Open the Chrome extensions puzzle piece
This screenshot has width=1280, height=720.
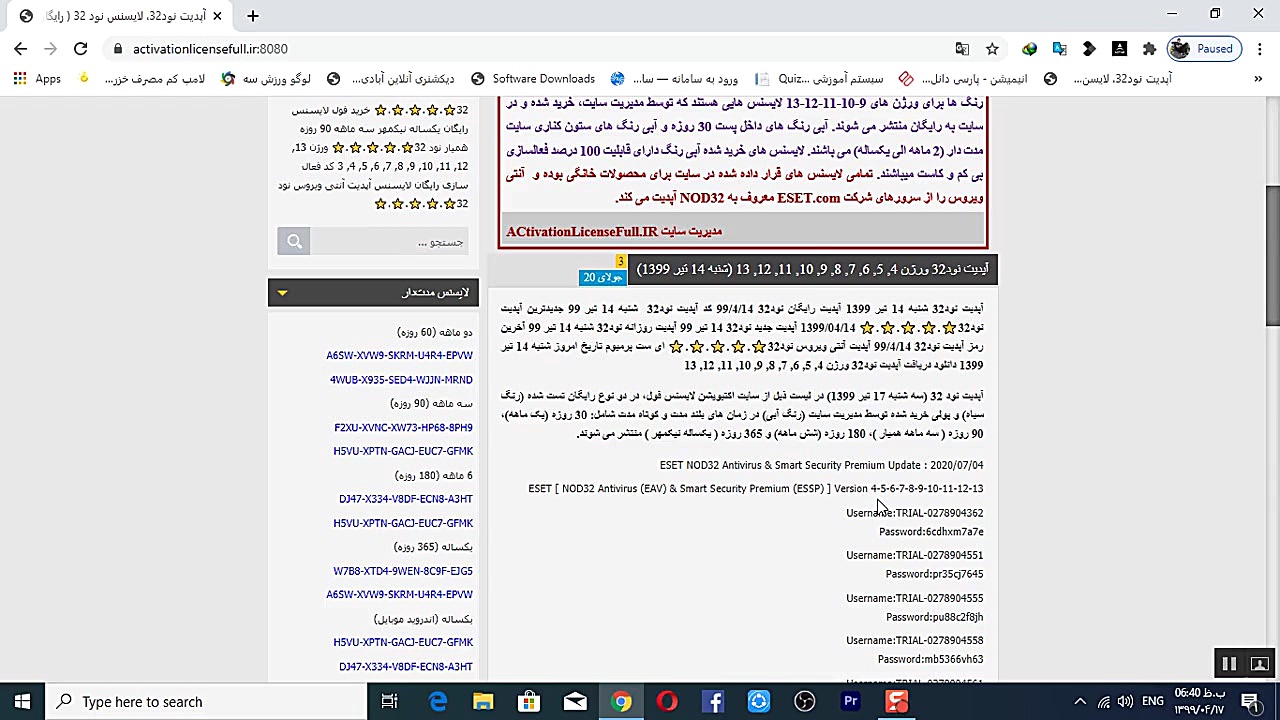pos(1149,48)
